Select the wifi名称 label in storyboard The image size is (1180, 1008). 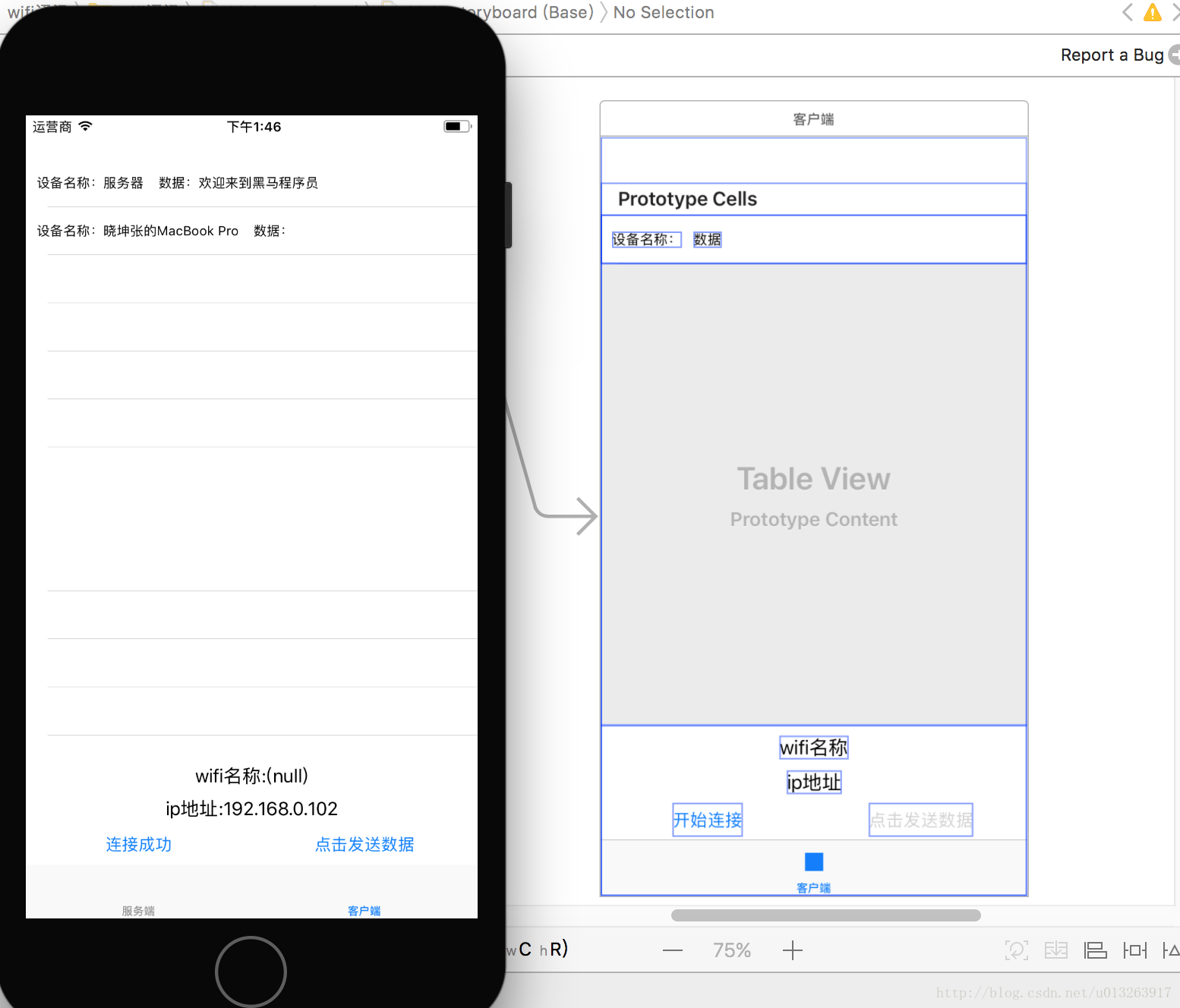[814, 748]
